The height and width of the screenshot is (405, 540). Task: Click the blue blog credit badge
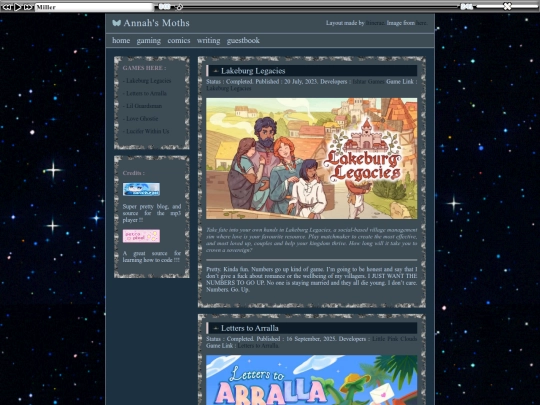click(x=141, y=189)
